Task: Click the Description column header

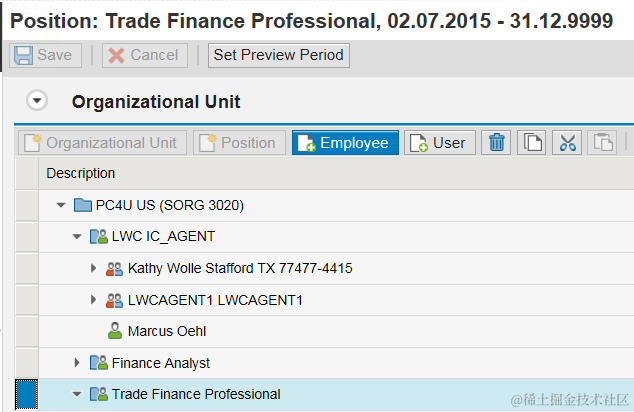Action: click(81, 174)
